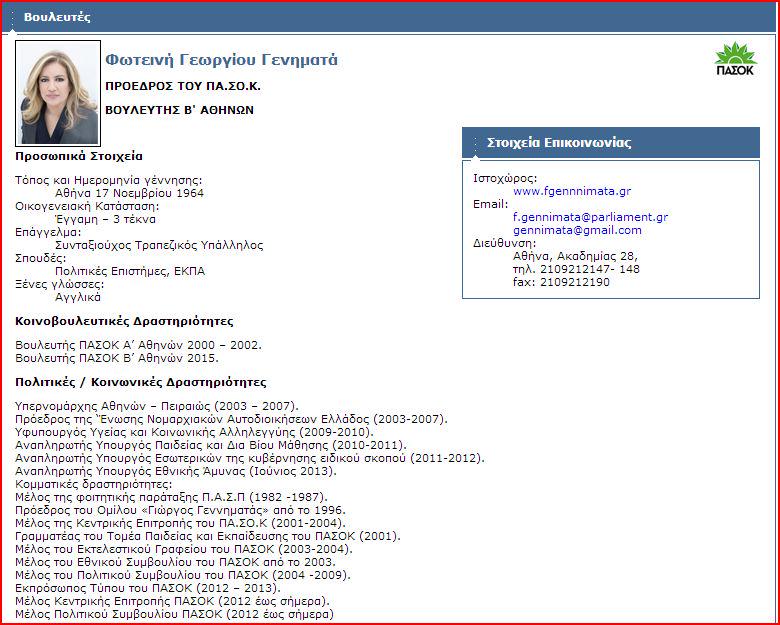Click the gennimata@gmail.com email link
The width and height of the screenshot is (780, 625).
point(577,230)
